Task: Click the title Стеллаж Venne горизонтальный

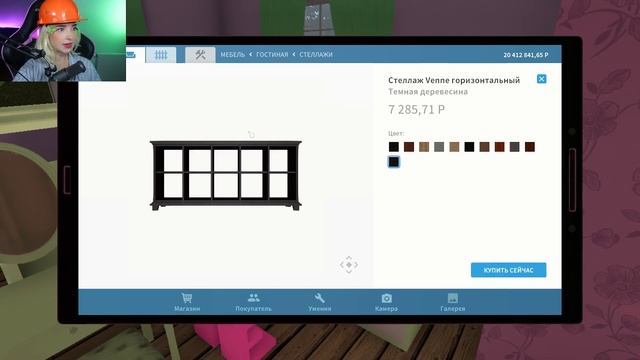Action: (454, 80)
